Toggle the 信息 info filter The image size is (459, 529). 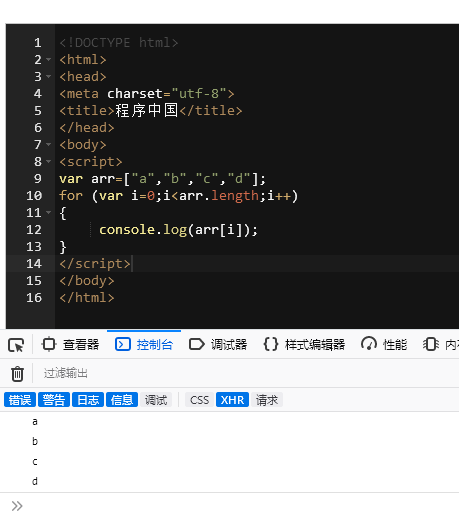[122, 400]
